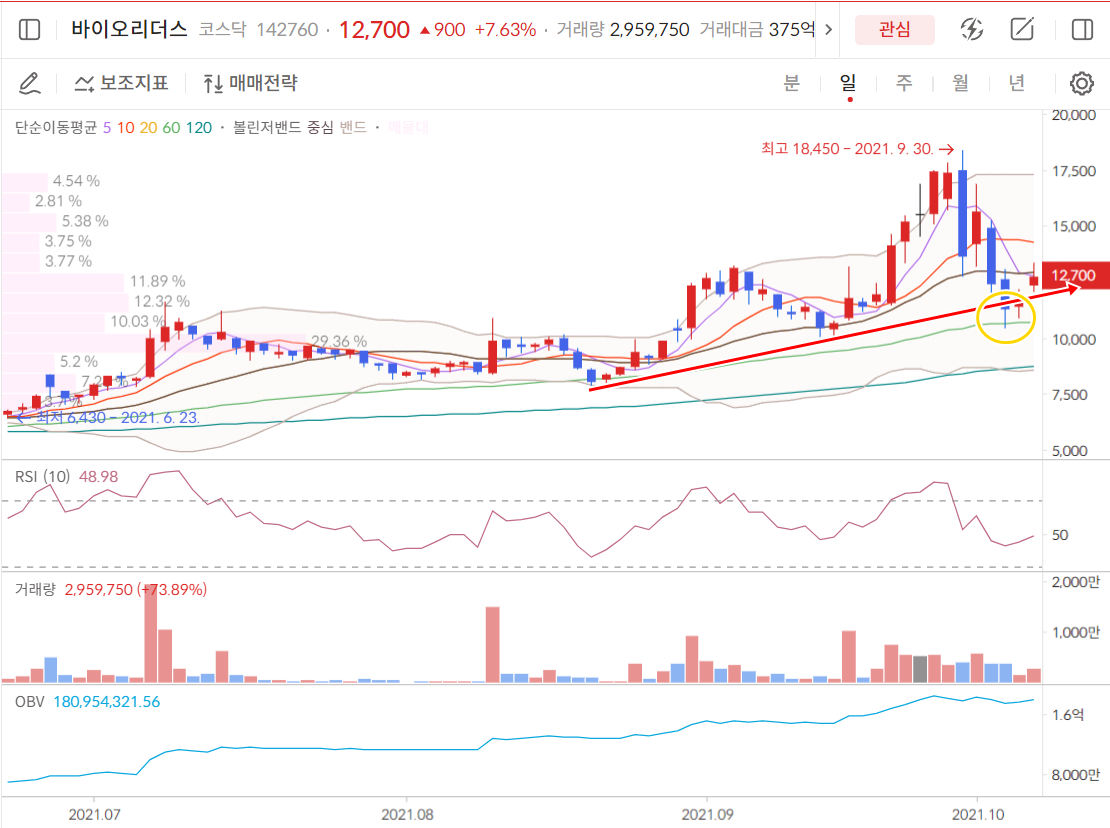Toggle the right side panel icon

1082,30
